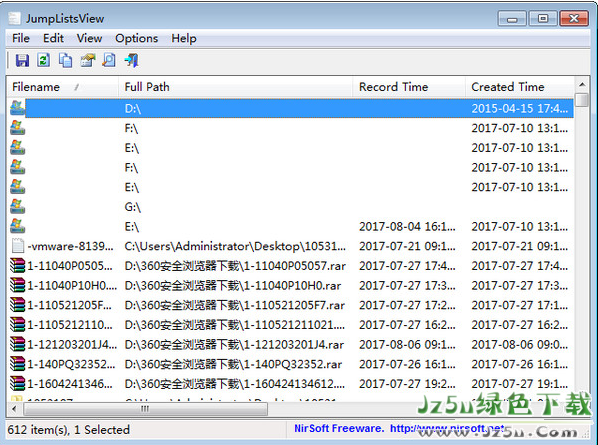Click the C:\Users\Administrator\Desktop\10531... path
Viewport: 598px width, 445px height.
tap(235, 246)
